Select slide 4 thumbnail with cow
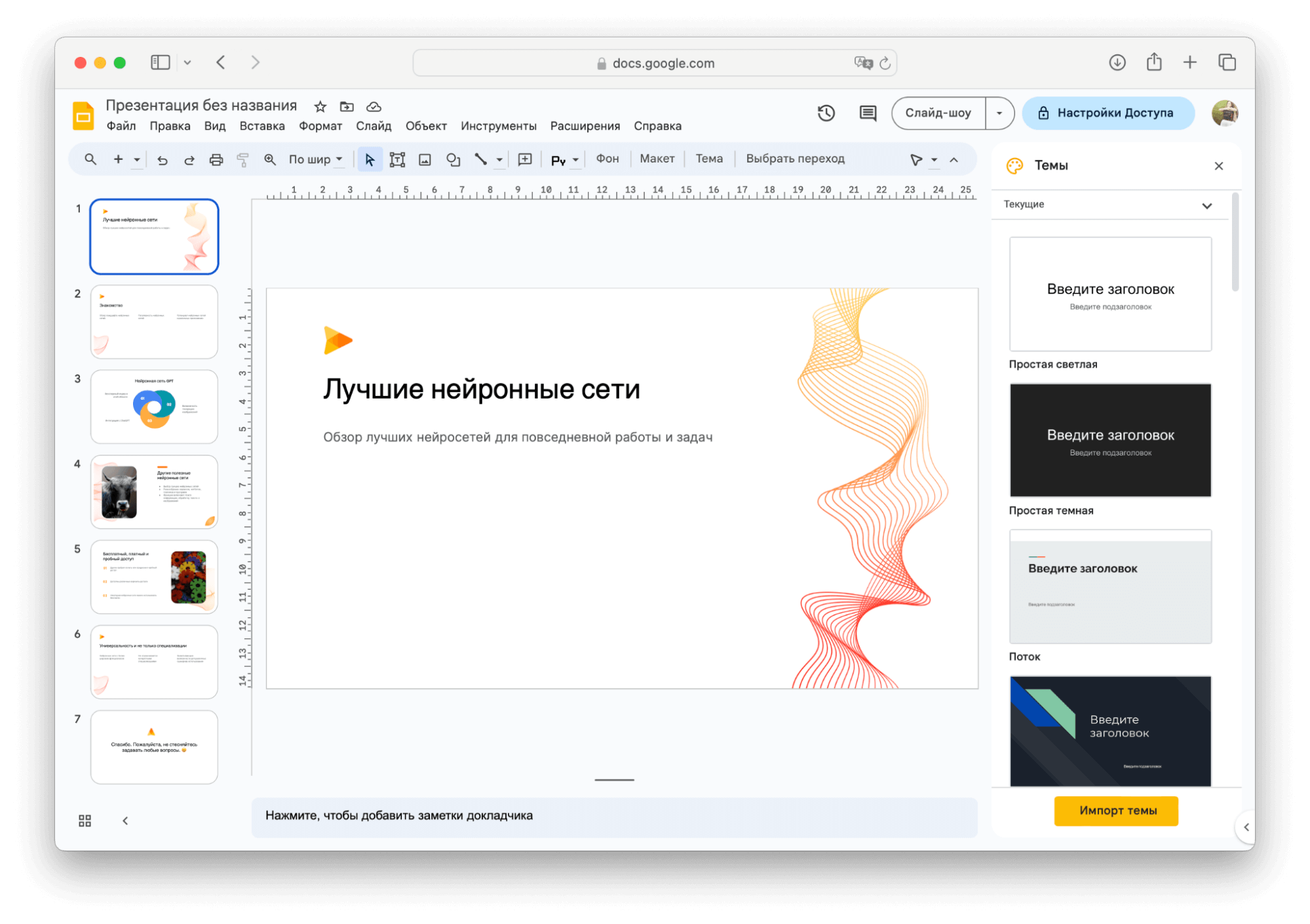 (x=154, y=491)
